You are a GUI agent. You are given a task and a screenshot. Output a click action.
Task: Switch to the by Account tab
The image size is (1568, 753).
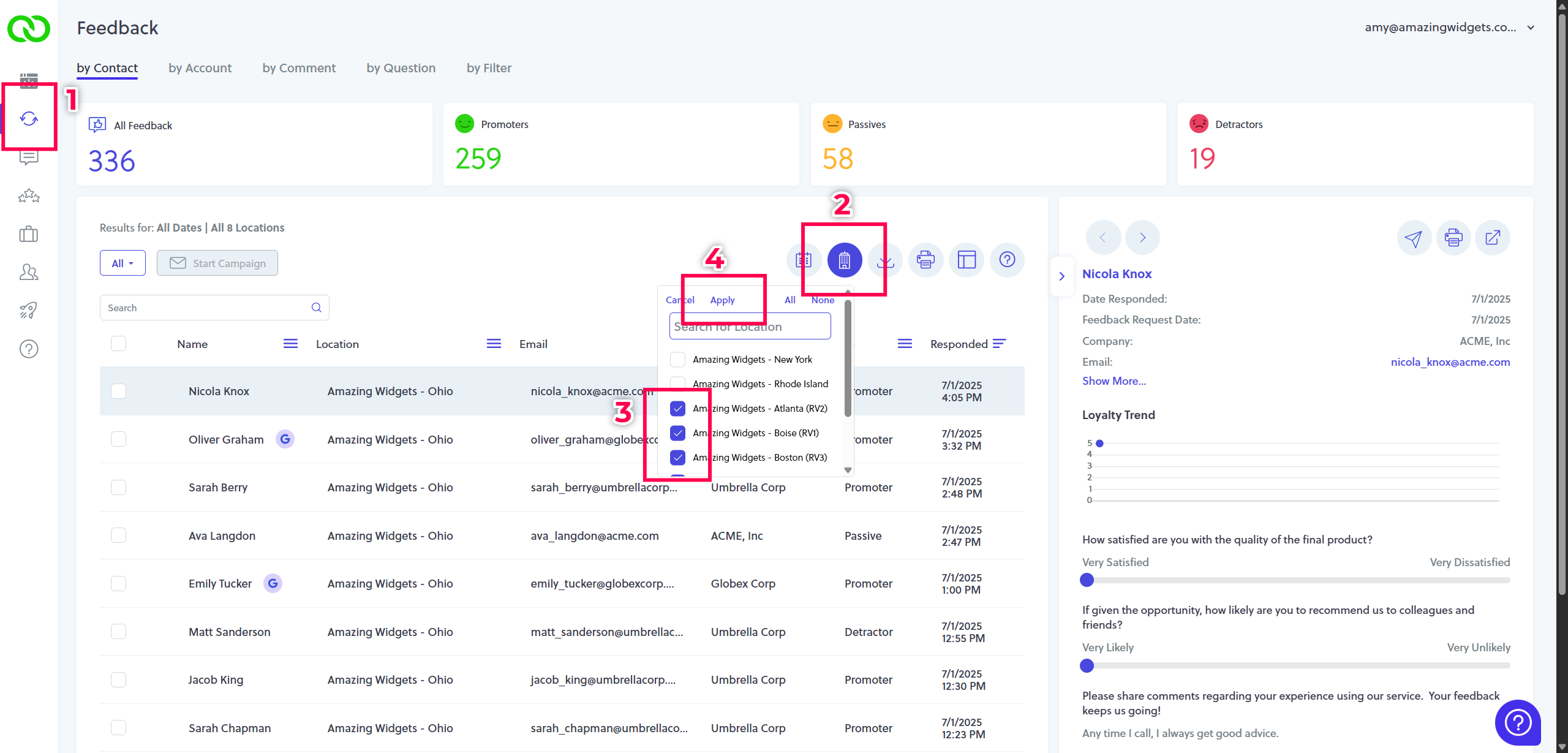pyautogui.click(x=200, y=68)
